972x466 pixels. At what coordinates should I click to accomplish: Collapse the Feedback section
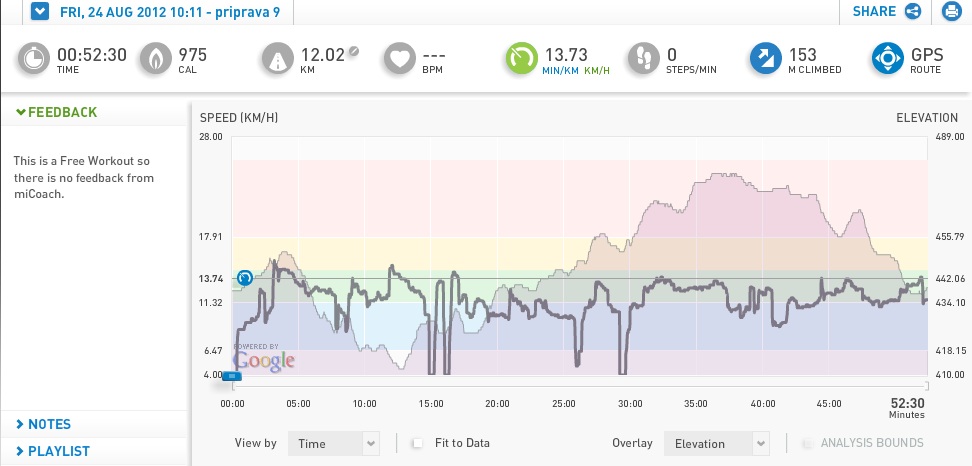56,112
